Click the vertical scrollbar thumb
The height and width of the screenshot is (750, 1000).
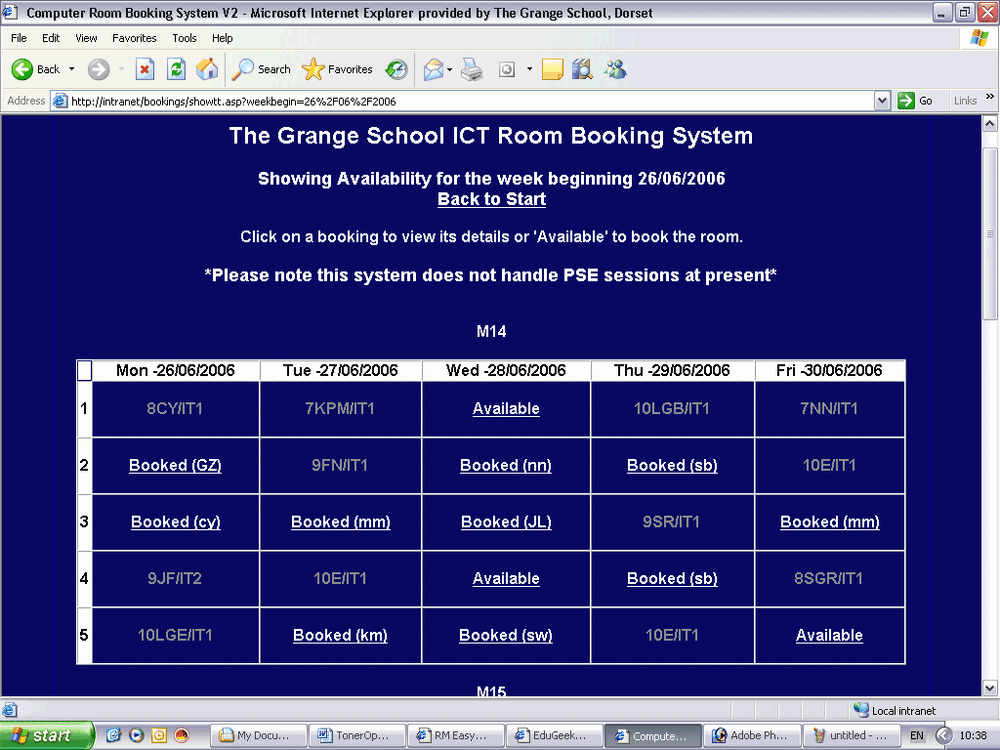tap(990, 235)
